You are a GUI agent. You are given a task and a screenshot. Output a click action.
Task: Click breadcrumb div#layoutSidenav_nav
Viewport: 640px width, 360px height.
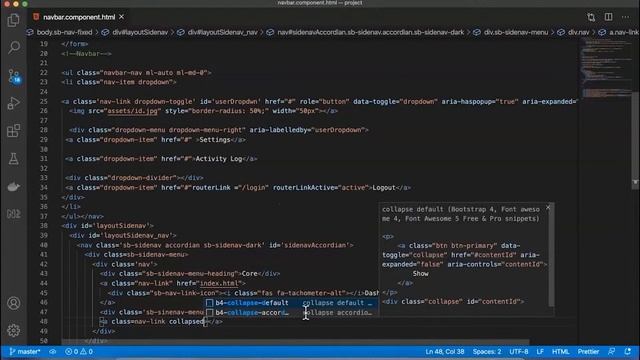pos(222,32)
